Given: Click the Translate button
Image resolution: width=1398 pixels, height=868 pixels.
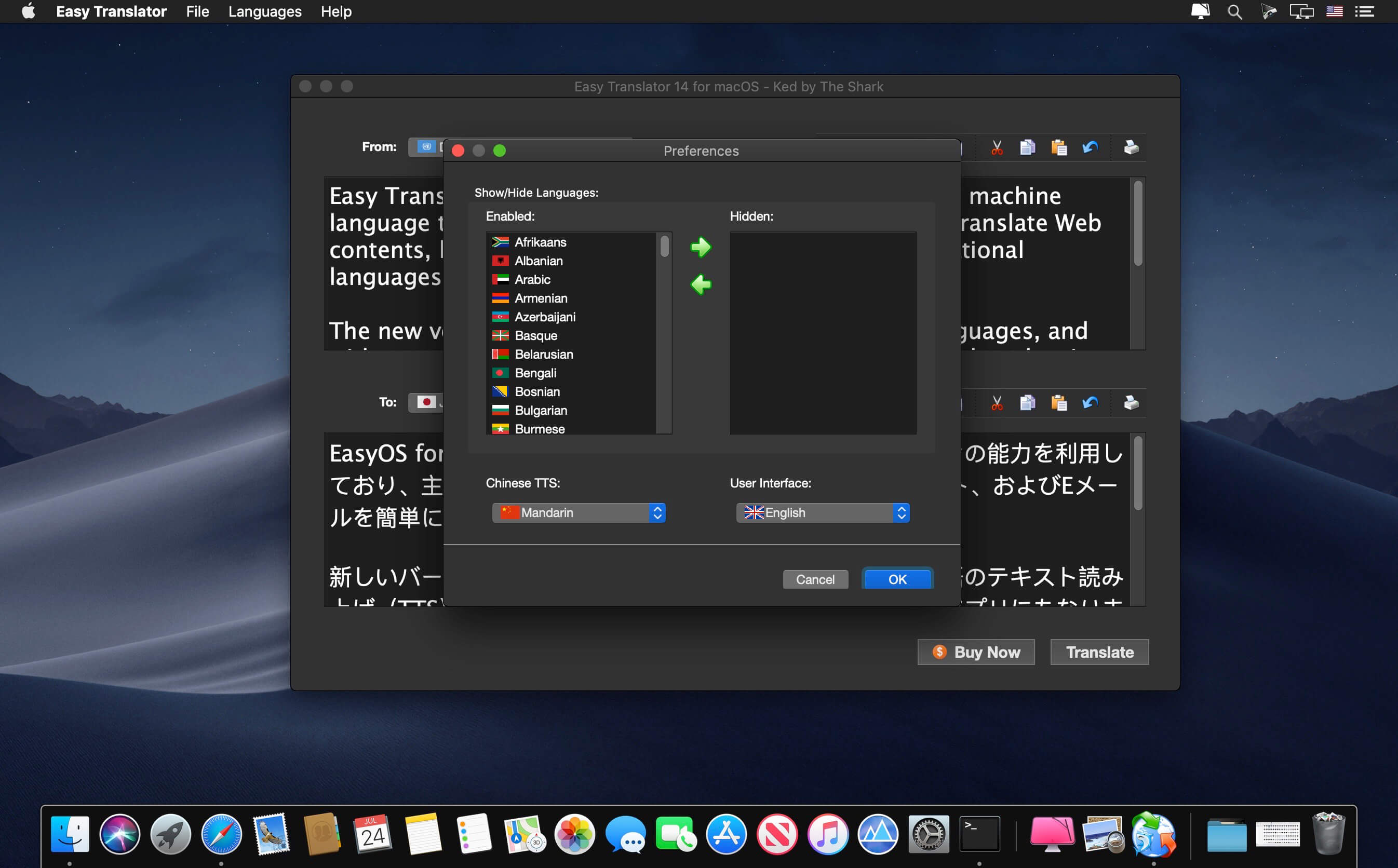Looking at the screenshot, I should coord(1099,652).
